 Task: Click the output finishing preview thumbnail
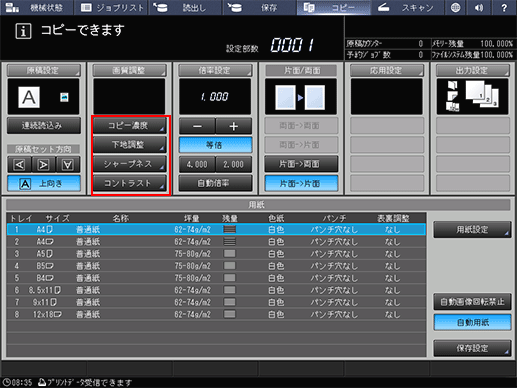pyautogui.click(x=472, y=97)
